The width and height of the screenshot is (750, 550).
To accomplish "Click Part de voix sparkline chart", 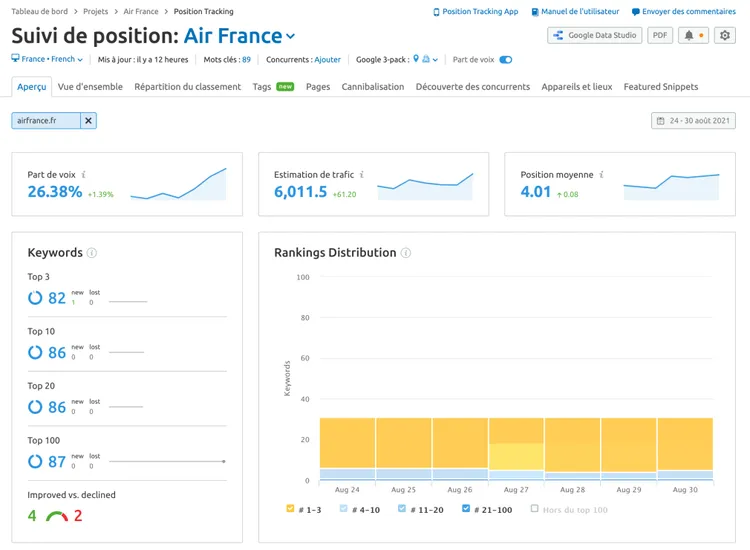I will click(178, 184).
